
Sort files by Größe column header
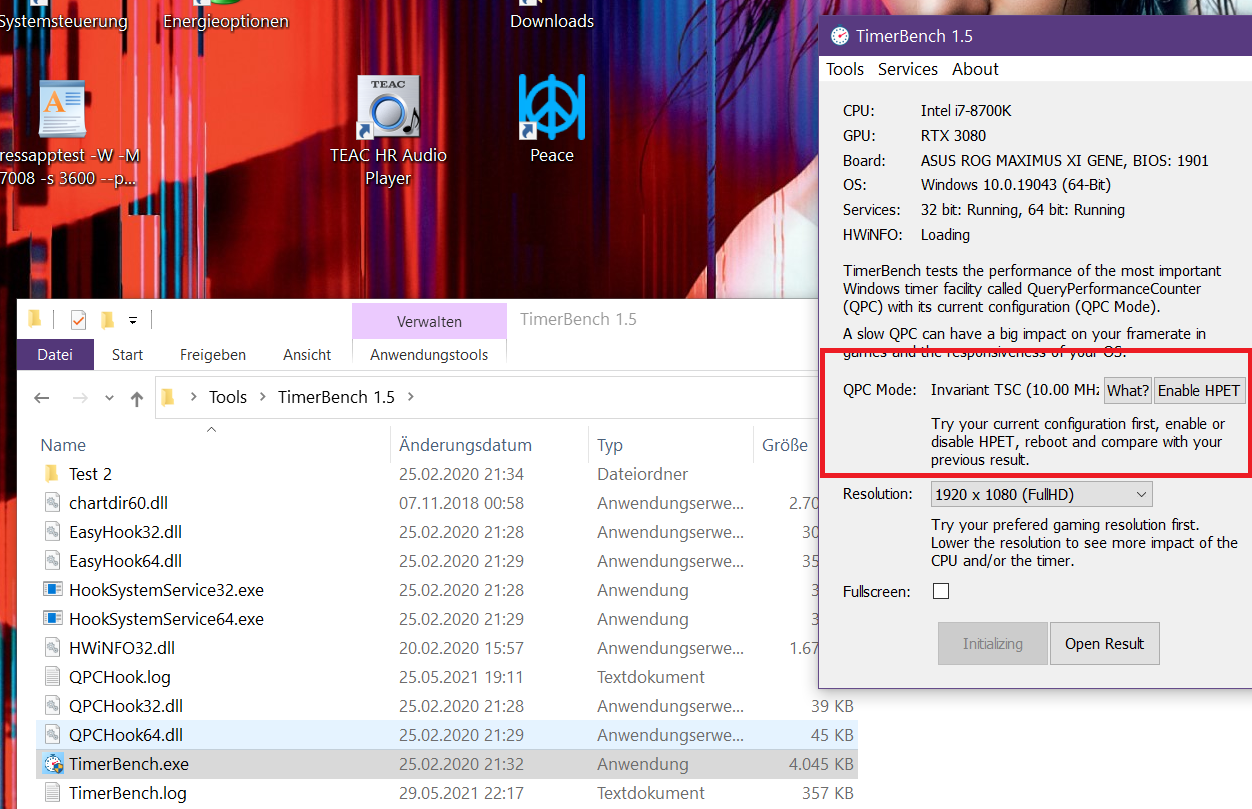[x=785, y=445]
